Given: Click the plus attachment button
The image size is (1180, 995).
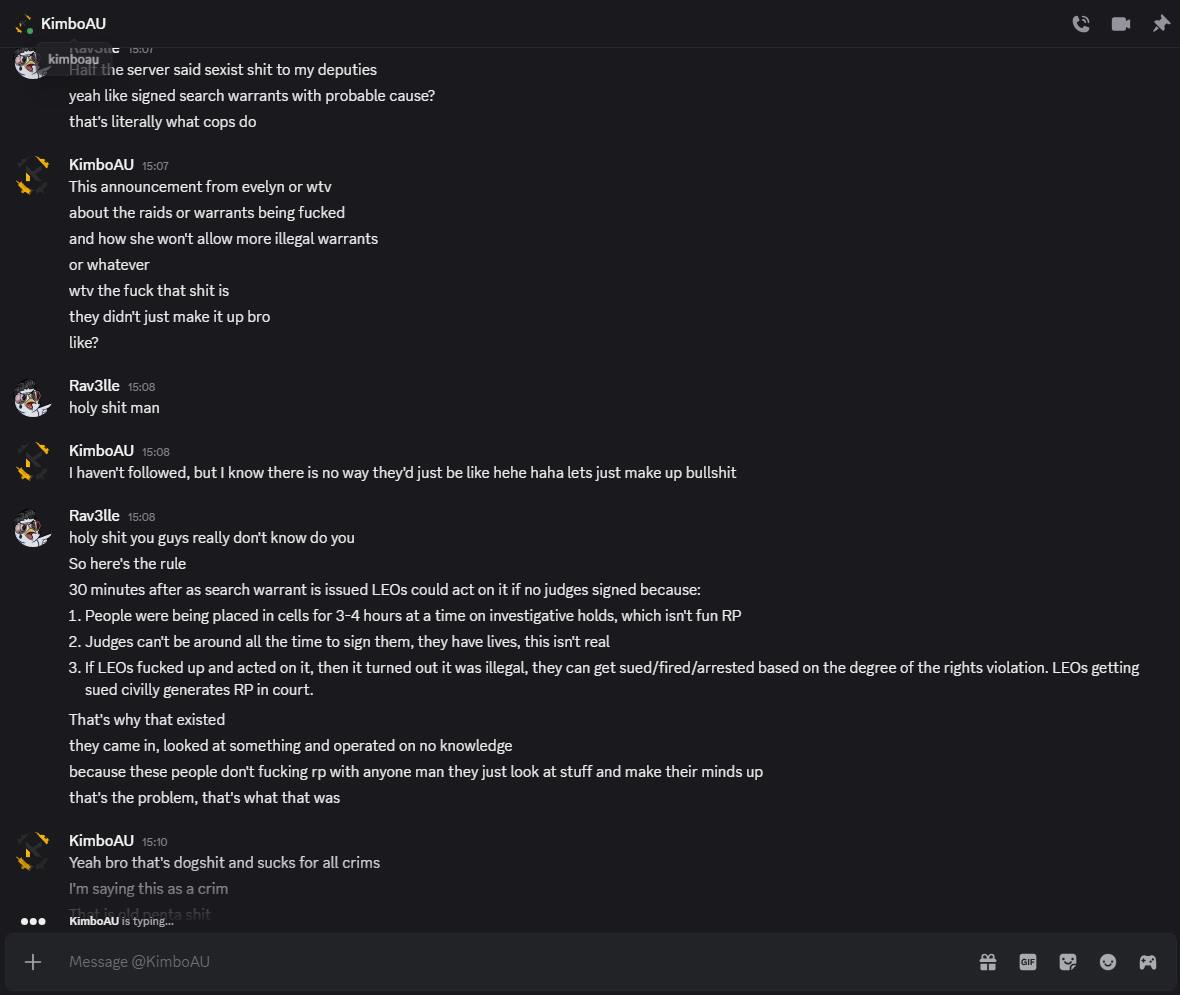Looking at the screenshot, I should [x=33, y=962].
